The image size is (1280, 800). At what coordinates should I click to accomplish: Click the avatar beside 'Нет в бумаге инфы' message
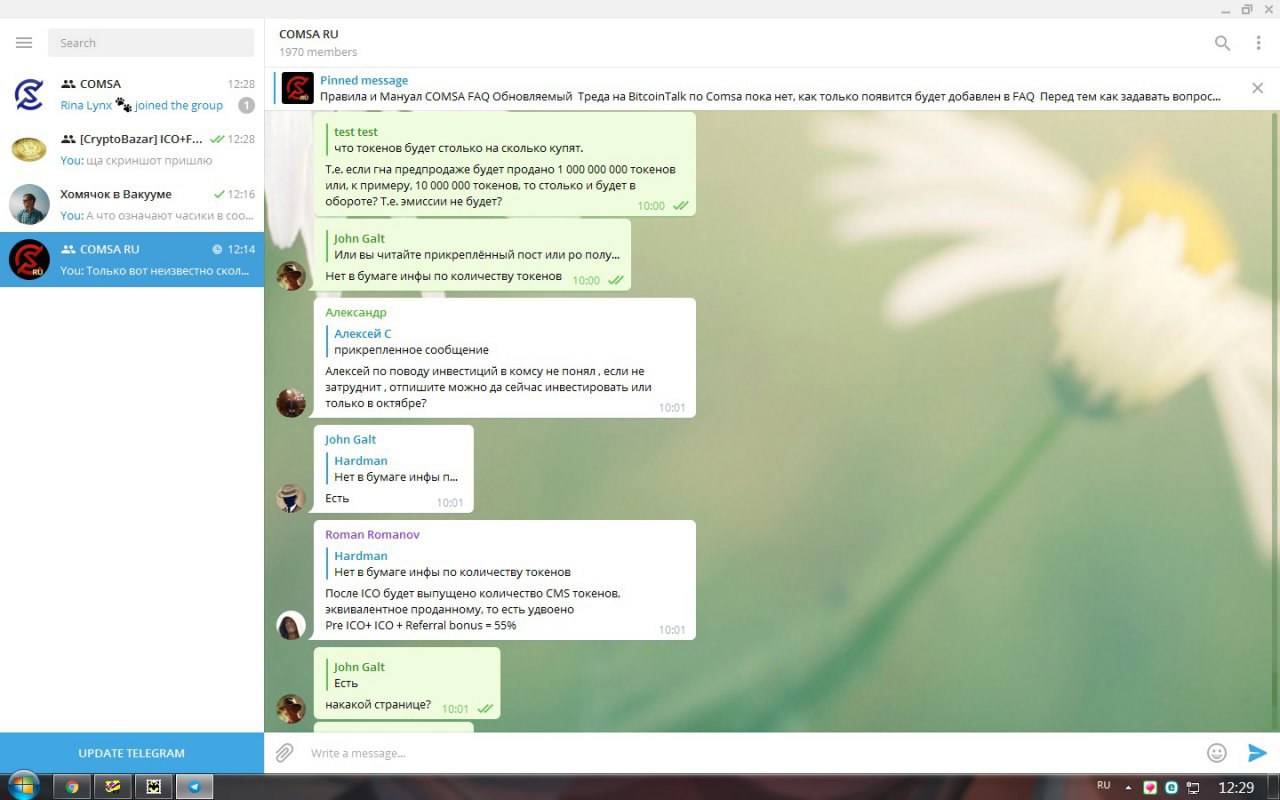coord(291,276)
